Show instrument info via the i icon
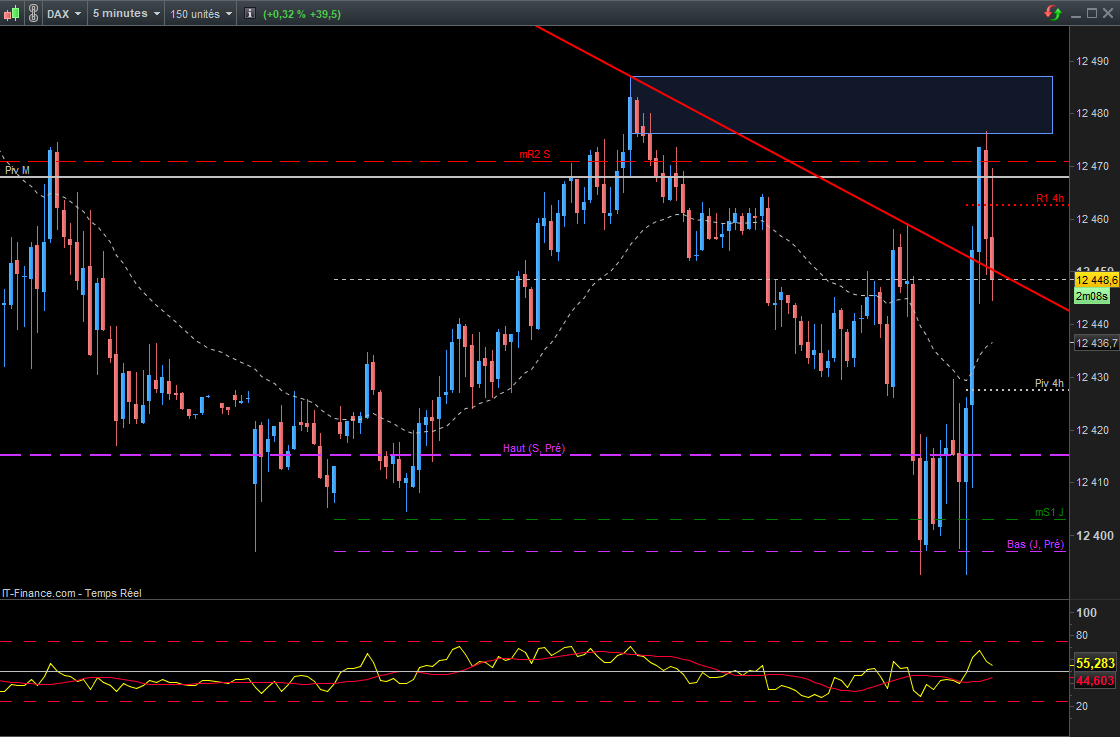The image size is (1120, 737). (x=249, y=14)
